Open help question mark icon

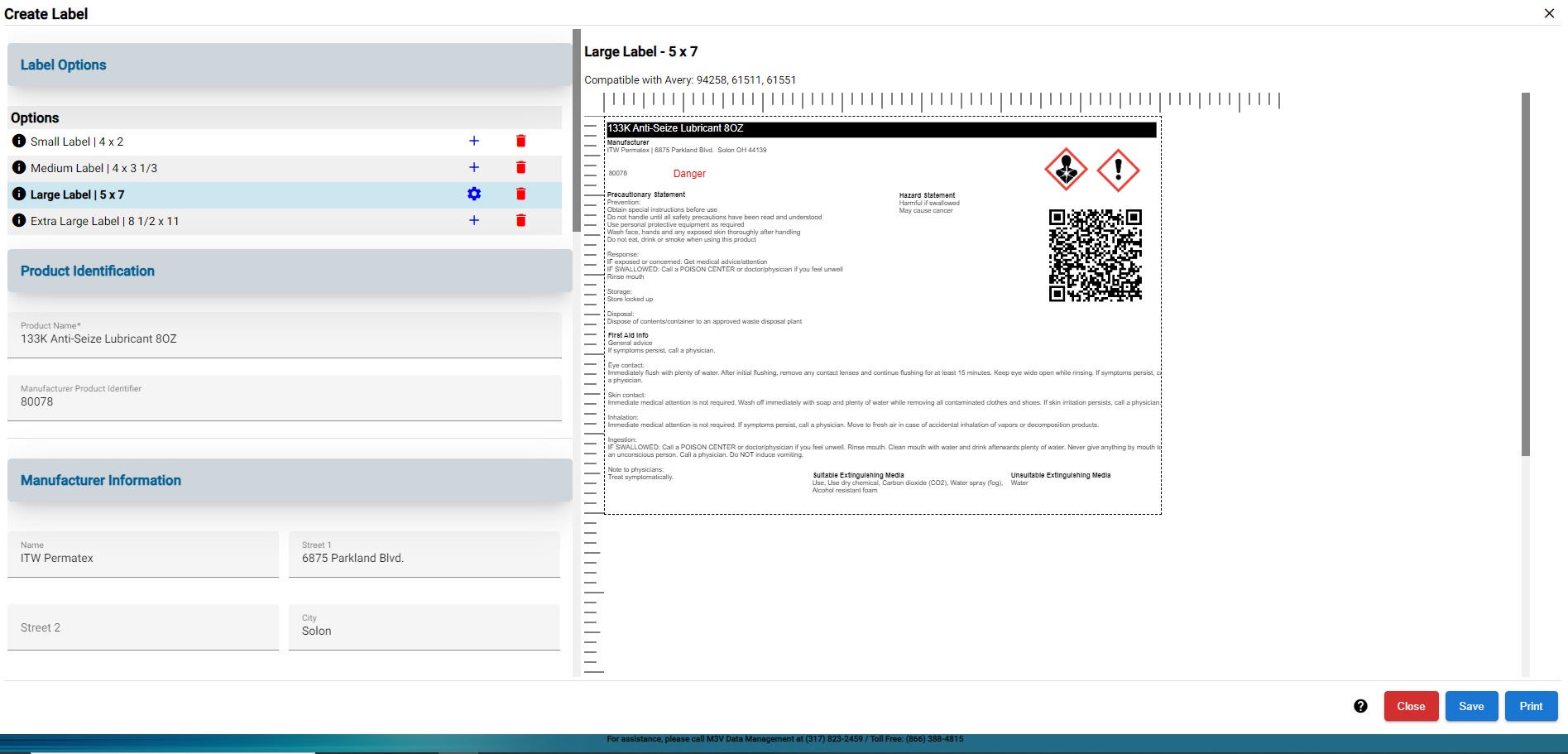(1360, 706)
